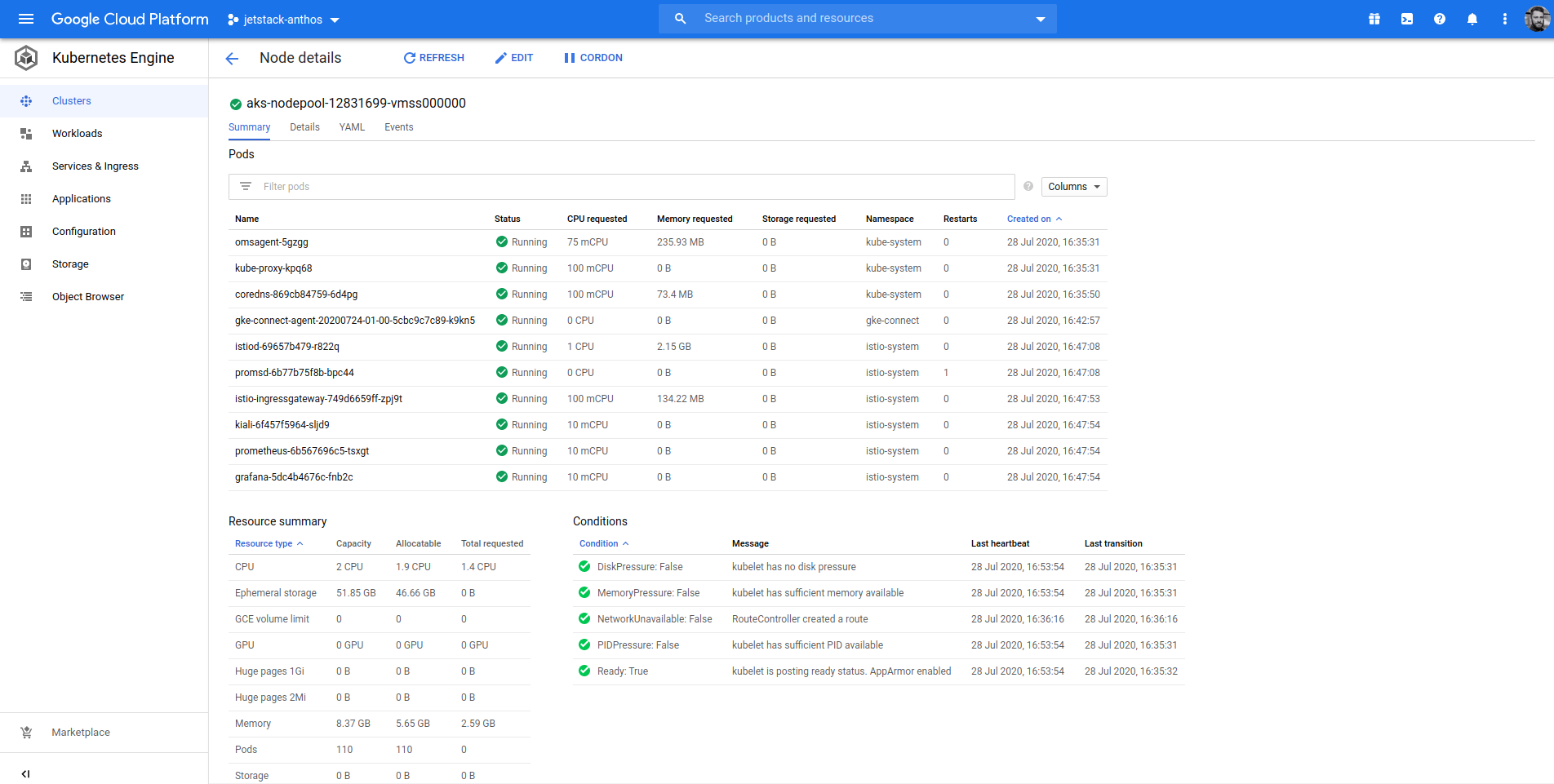This screenshot has width=1554, height=784.
Task: Sort conditions by Condition column
Action: point(604,543)
